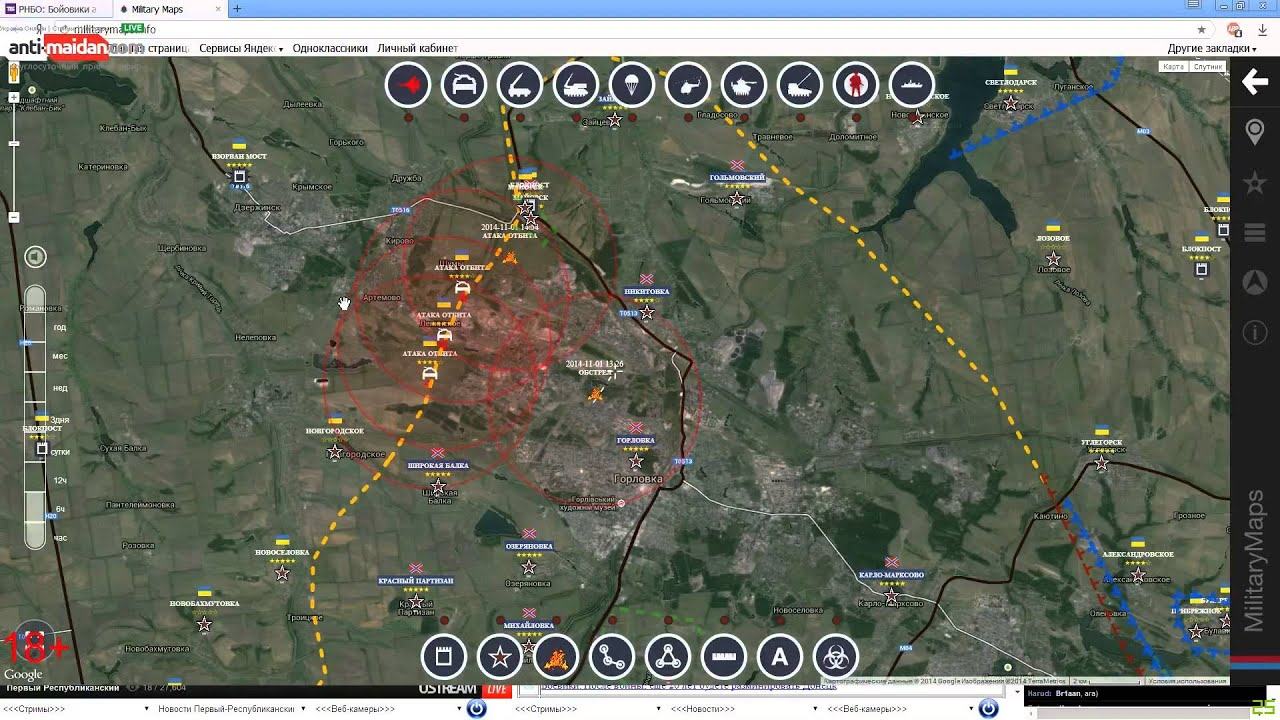Select the letter A text label tool
Viewport: 1280px width, 720px height.
tap(780, 657)
